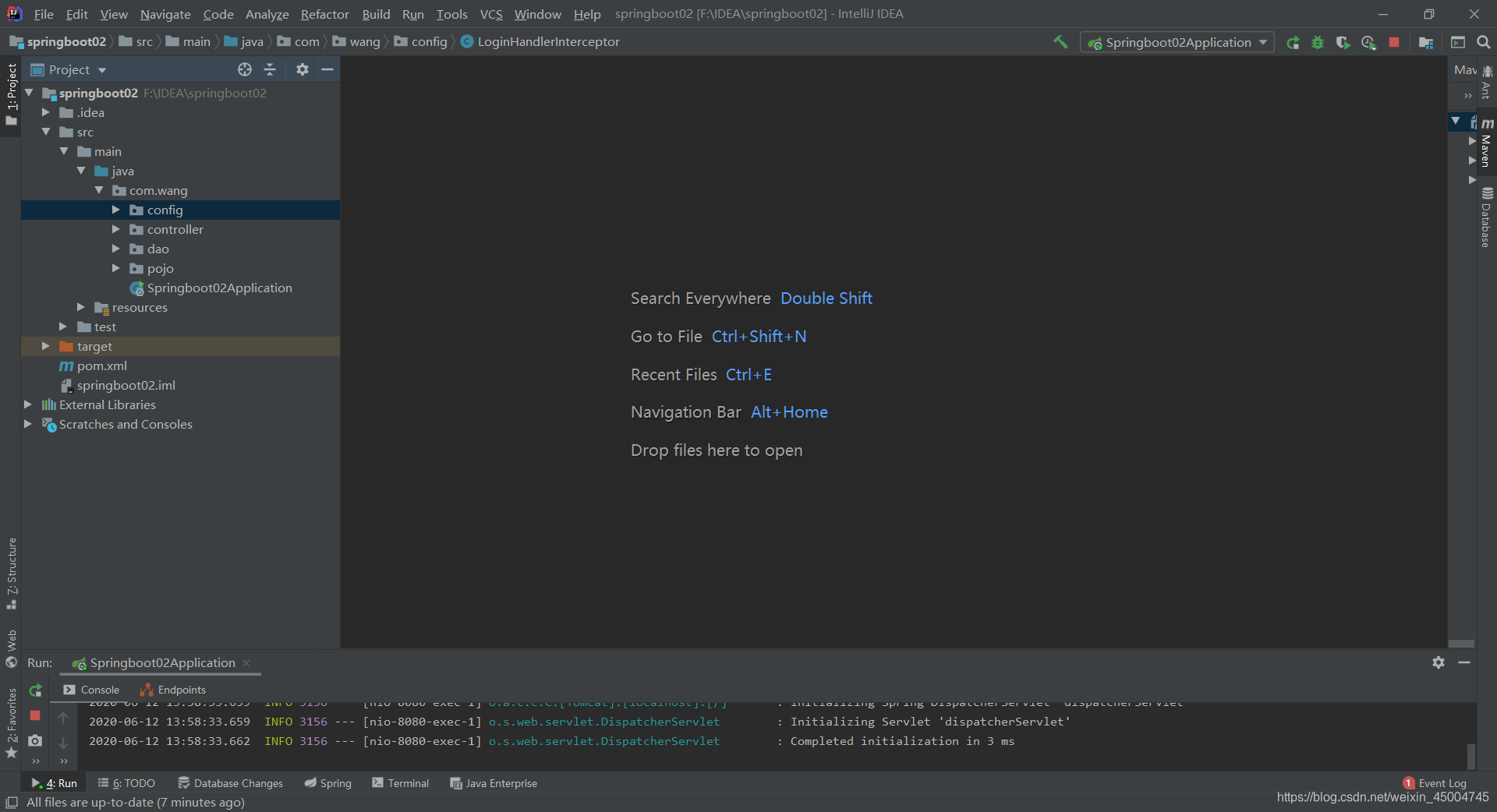Enable Select Opened File in Project panel
The width and height of the screenshot is (1497, 812).
tap(244, 69)
